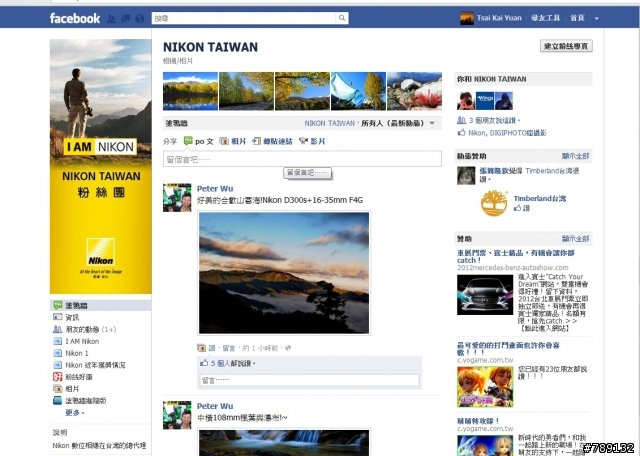The width and height of the screenshot is (640, 456).
Task: Open fifth red plant rocks thumbnail
Action: 414,91
